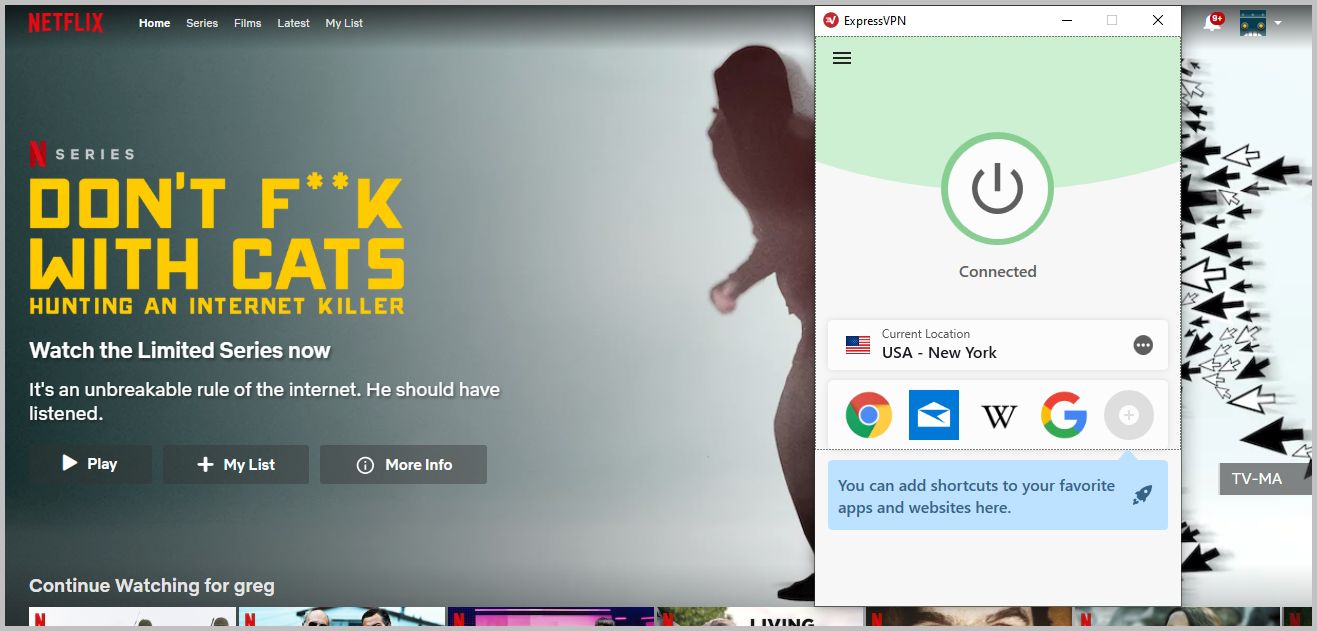
Task: Click the Connected status text
Action: tap(997, 271)
